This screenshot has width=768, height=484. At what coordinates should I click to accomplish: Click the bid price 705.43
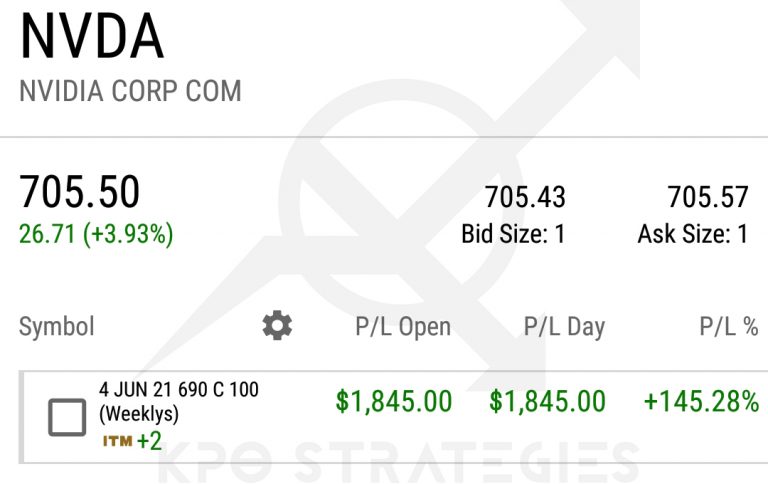click(525, 197)
